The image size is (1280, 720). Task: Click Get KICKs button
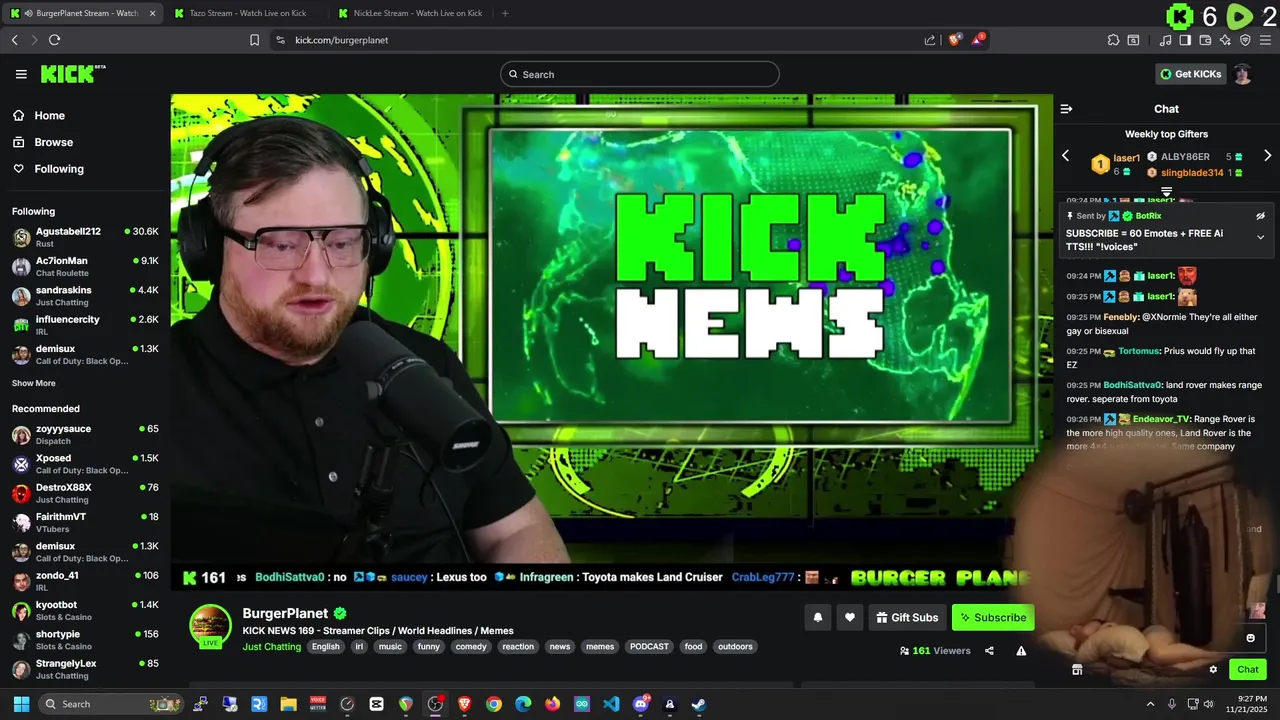pos(1189,74)
